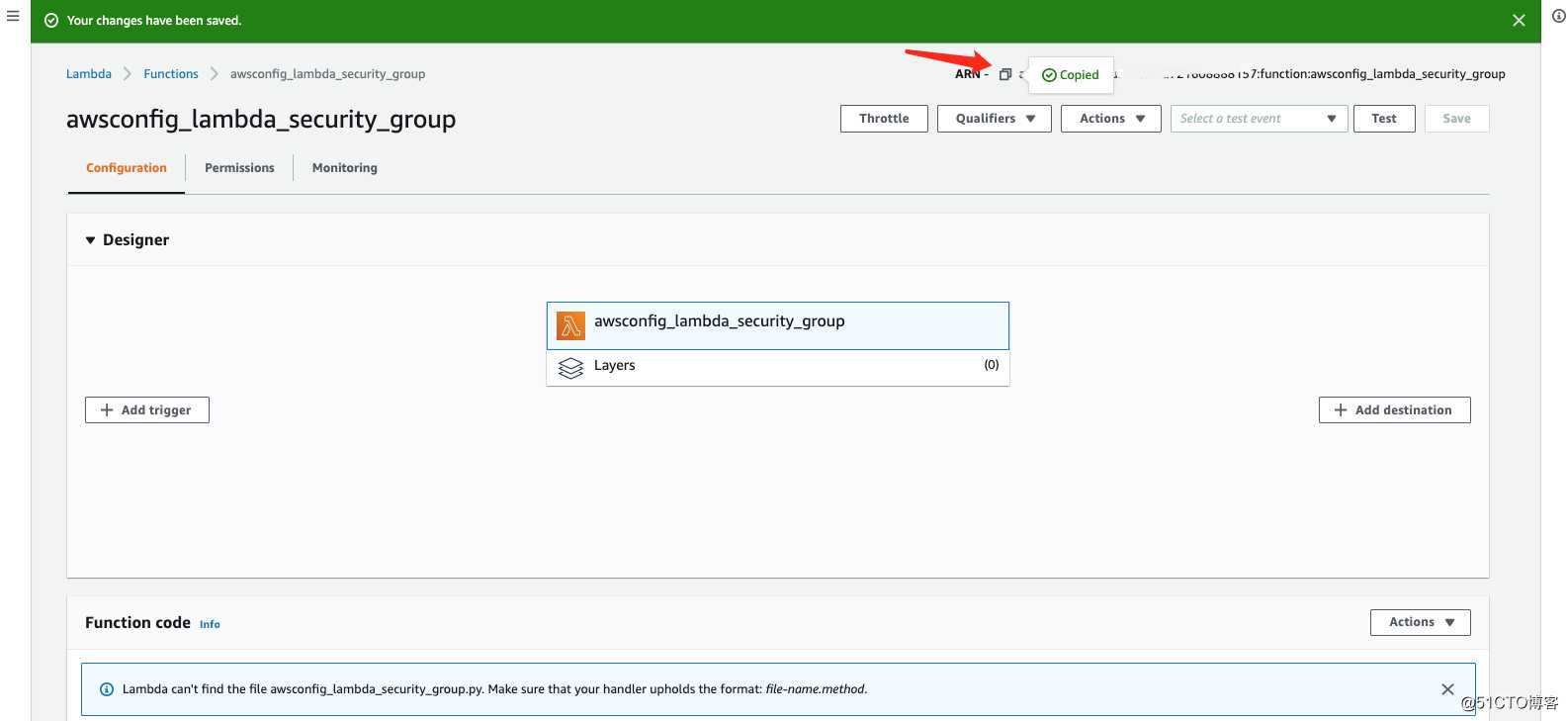Click the breadcrumb text awsconfig_lambda_security_group
Viewport: 1568px width, 721px height.
point(327,74)
